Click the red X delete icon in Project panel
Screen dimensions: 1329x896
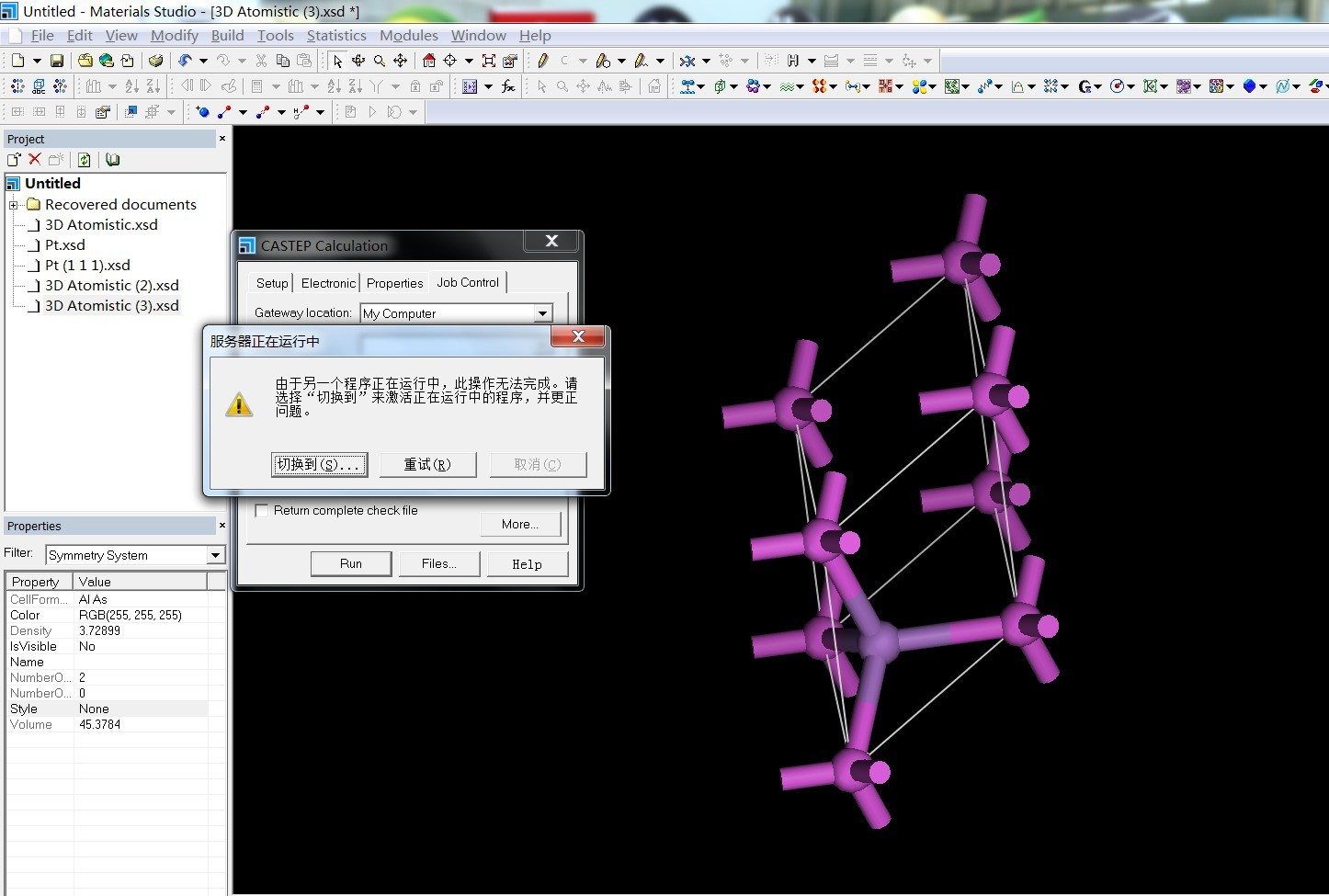pyautogui.click(x=35, y=160)
